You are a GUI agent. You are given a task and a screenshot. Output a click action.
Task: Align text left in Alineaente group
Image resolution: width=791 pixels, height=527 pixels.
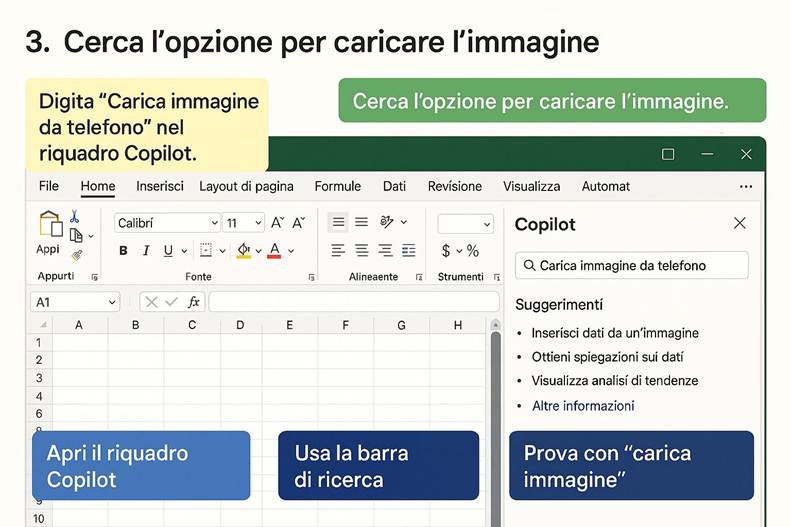(x=338, y=250)
